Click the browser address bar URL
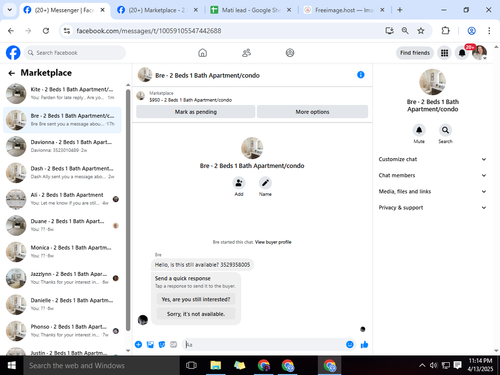 [149, 31]
